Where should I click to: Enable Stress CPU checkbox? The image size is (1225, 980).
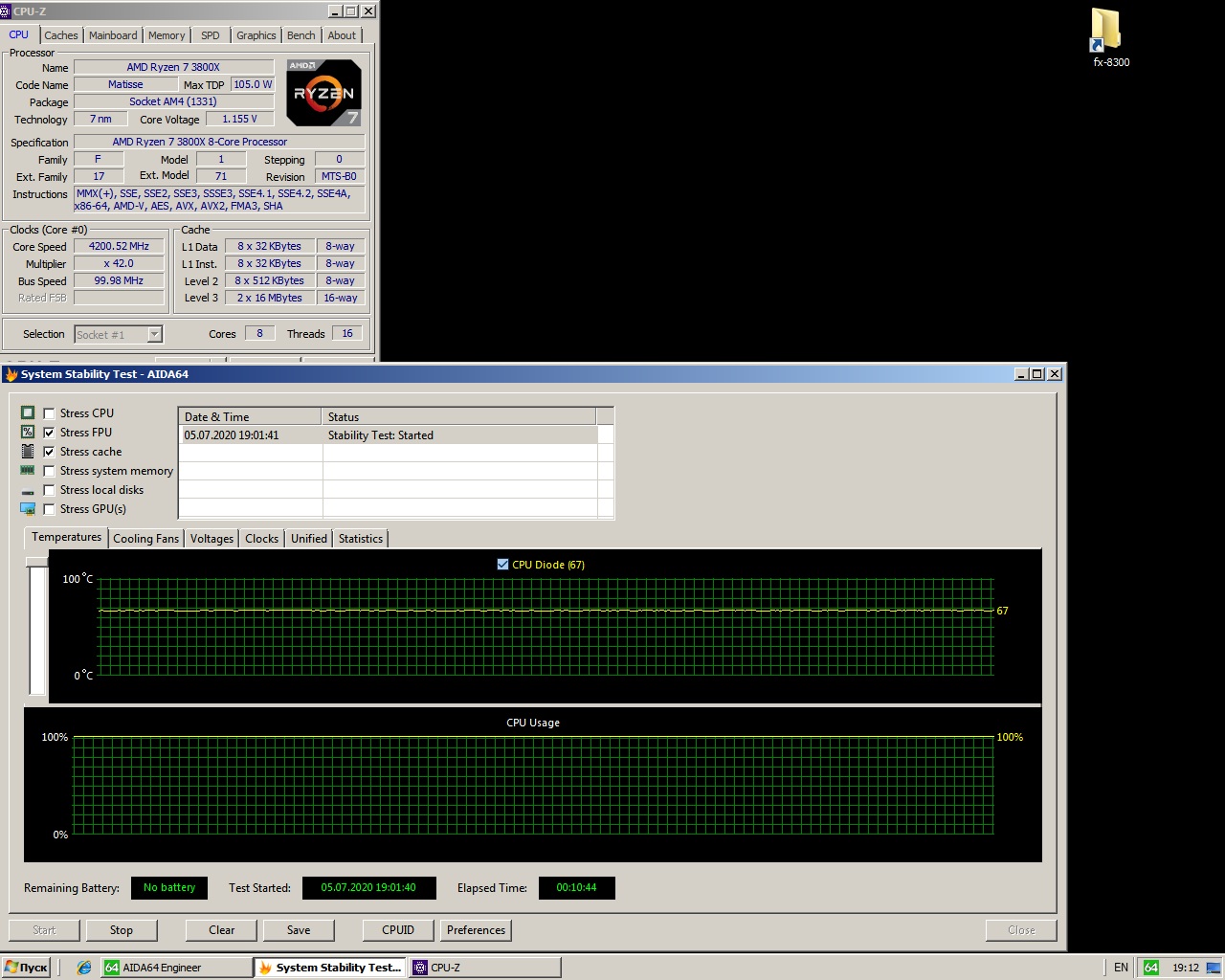(x=49, y=413)
